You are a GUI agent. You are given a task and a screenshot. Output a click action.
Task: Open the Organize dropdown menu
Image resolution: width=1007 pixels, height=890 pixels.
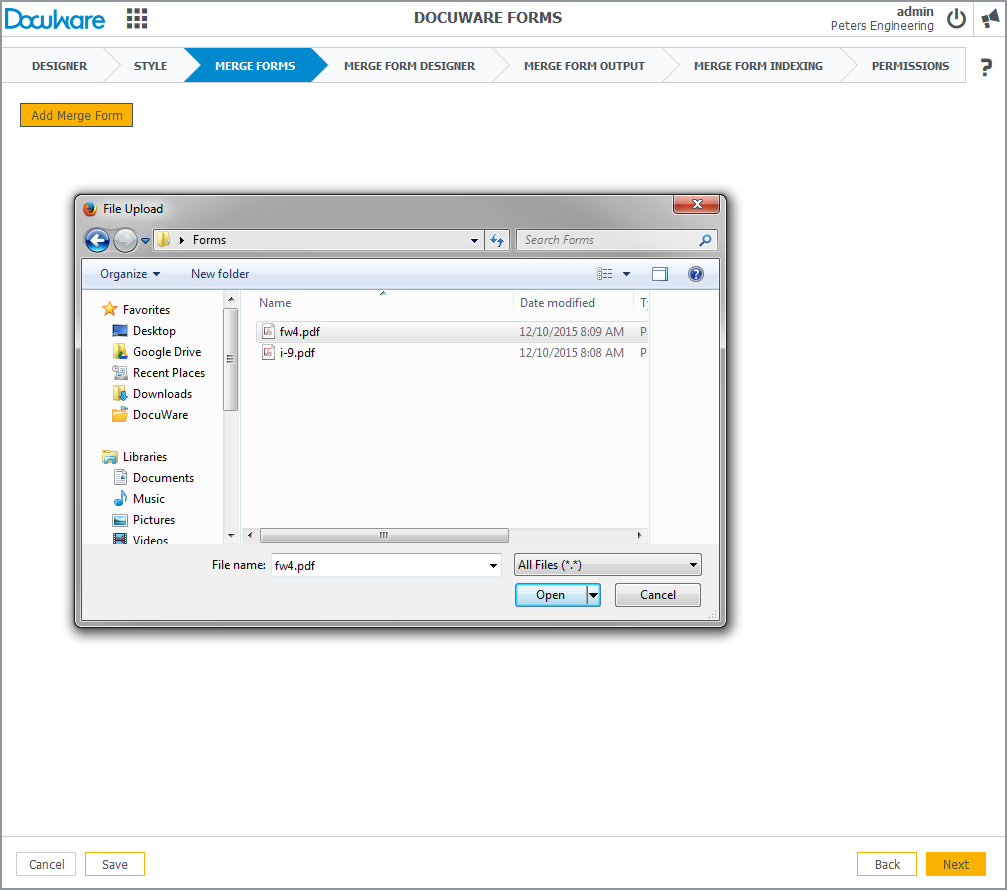(130, 274)
